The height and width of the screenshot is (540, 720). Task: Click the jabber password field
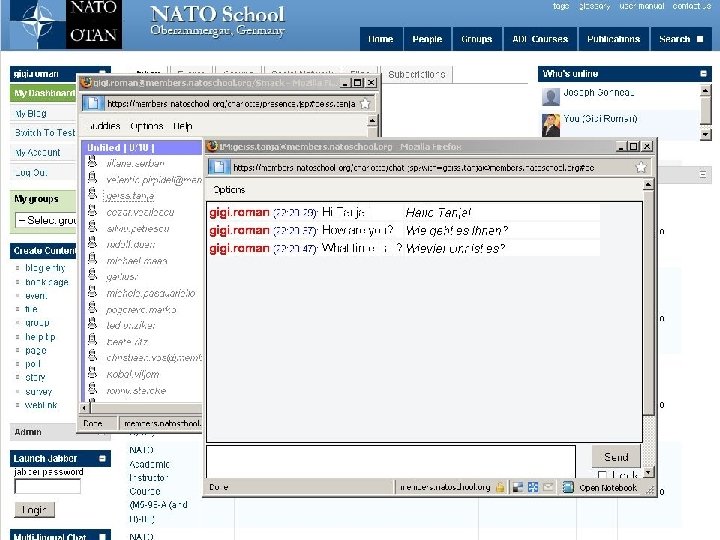[x=47, y=486]
